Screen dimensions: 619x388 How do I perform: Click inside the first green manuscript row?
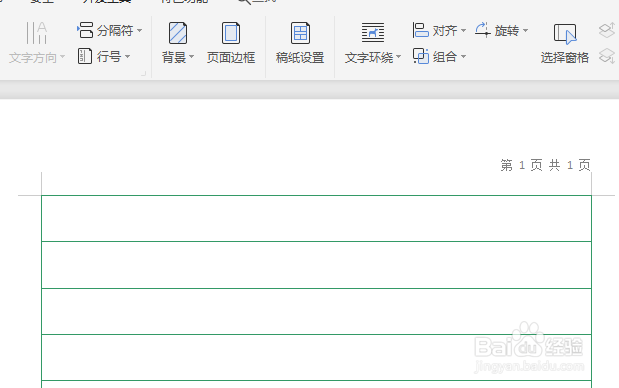pos(316,218)
